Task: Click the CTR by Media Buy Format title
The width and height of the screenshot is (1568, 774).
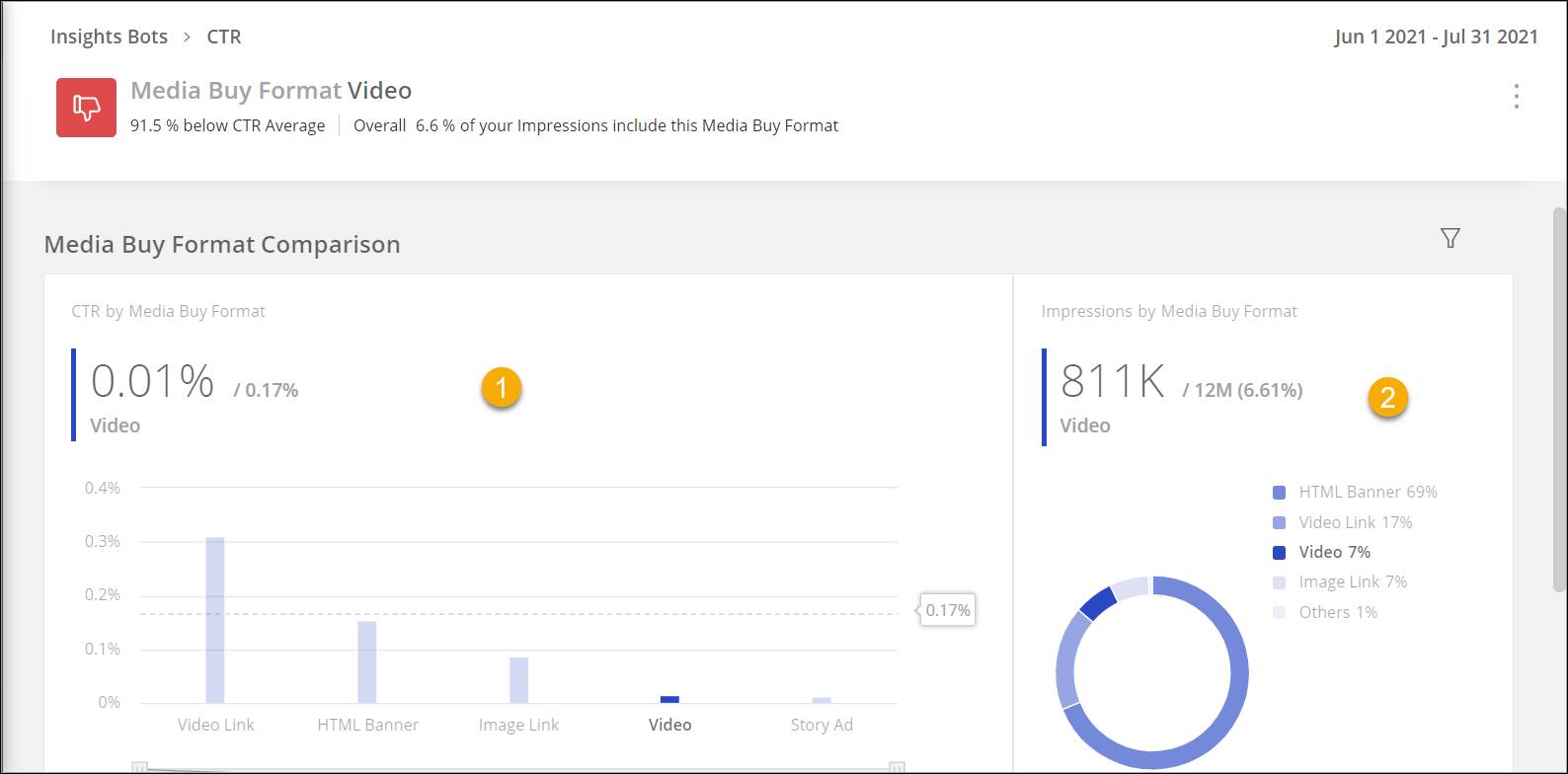Action: coord(169,311)
